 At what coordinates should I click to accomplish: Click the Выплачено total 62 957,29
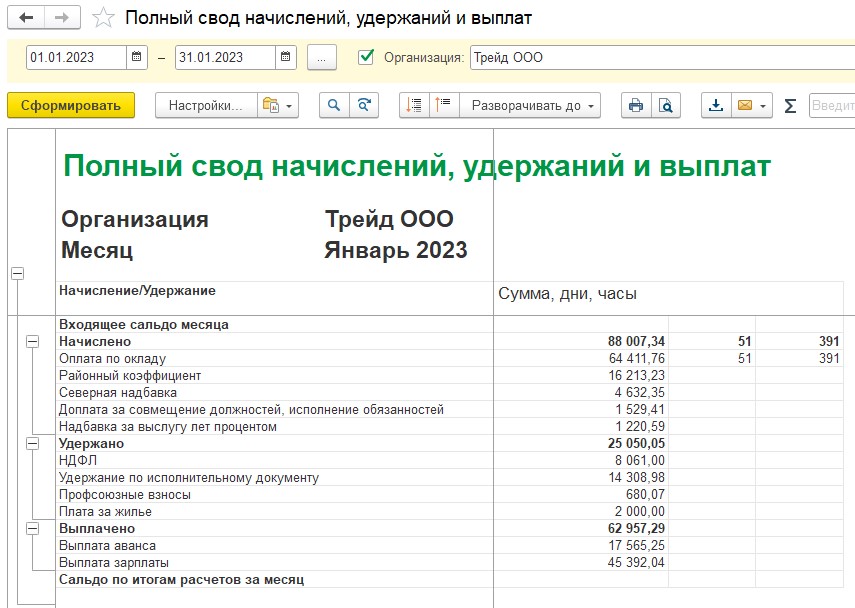coord(636,529)
